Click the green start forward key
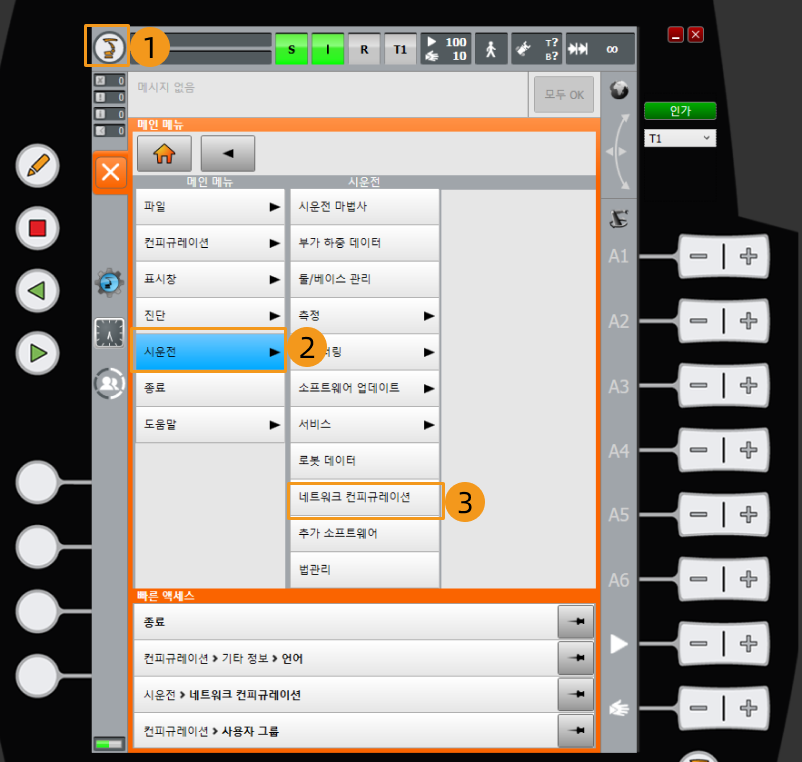This screenshot has height=762, width=802. (37, 353)
